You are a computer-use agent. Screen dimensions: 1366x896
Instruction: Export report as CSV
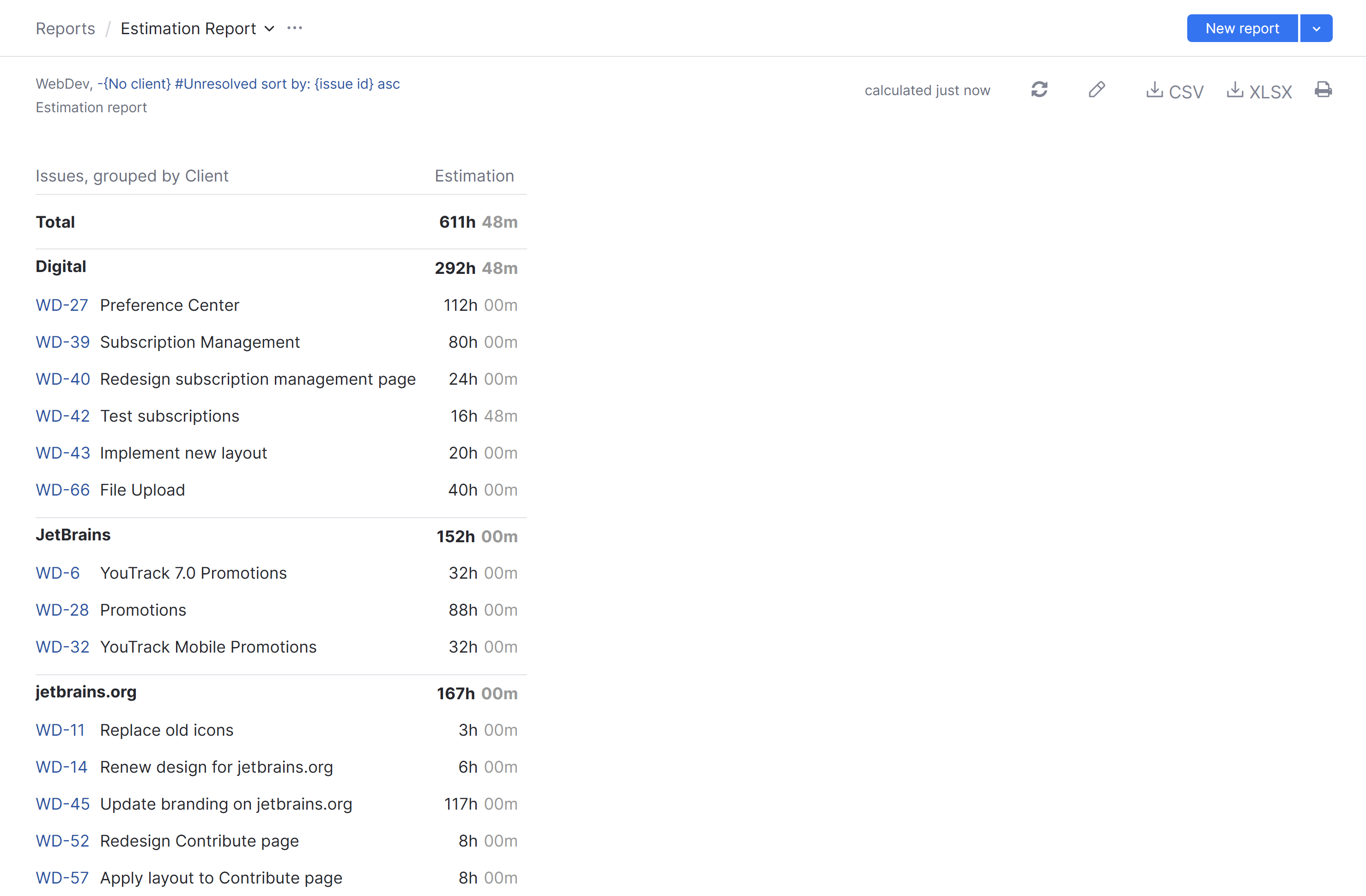pos(1174,91)
